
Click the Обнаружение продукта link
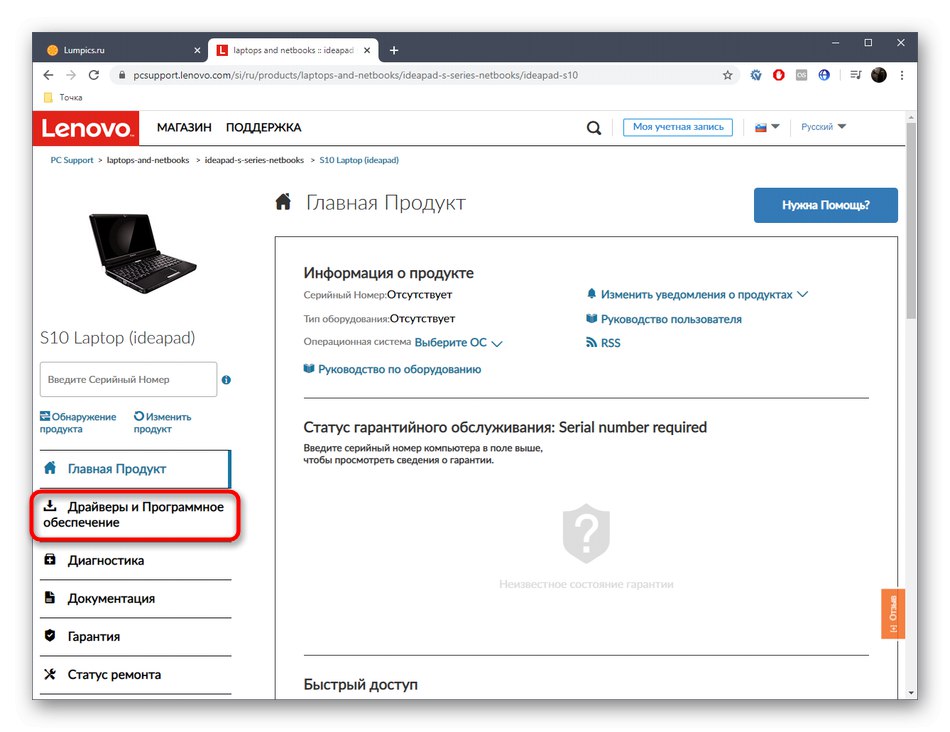[78, 422]
